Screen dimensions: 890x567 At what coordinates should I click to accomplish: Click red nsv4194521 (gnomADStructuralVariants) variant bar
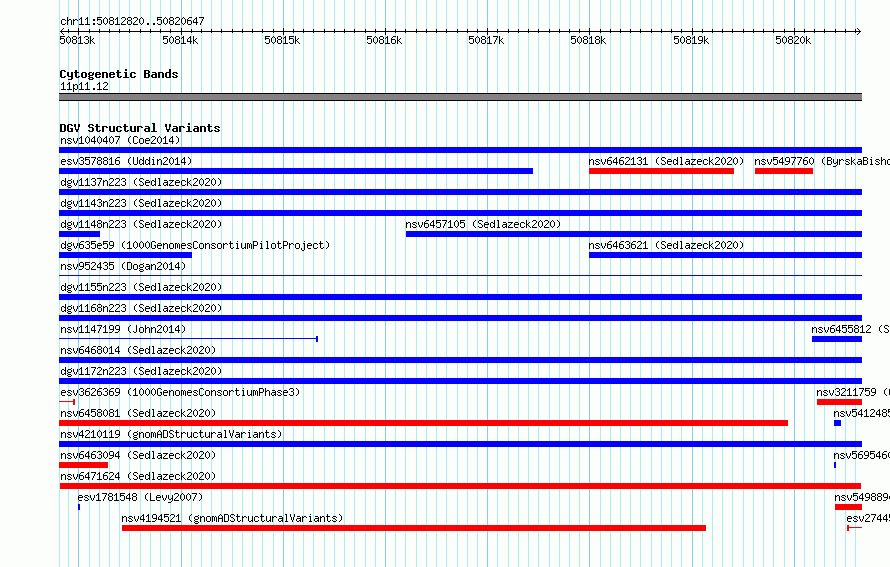[414, 528]
